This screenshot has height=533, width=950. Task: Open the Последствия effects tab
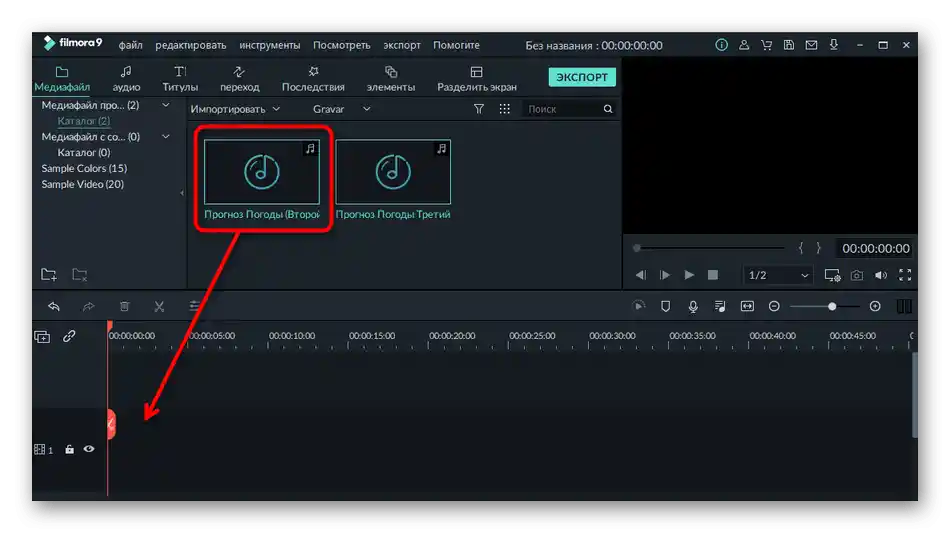click(x=313, y=79)
